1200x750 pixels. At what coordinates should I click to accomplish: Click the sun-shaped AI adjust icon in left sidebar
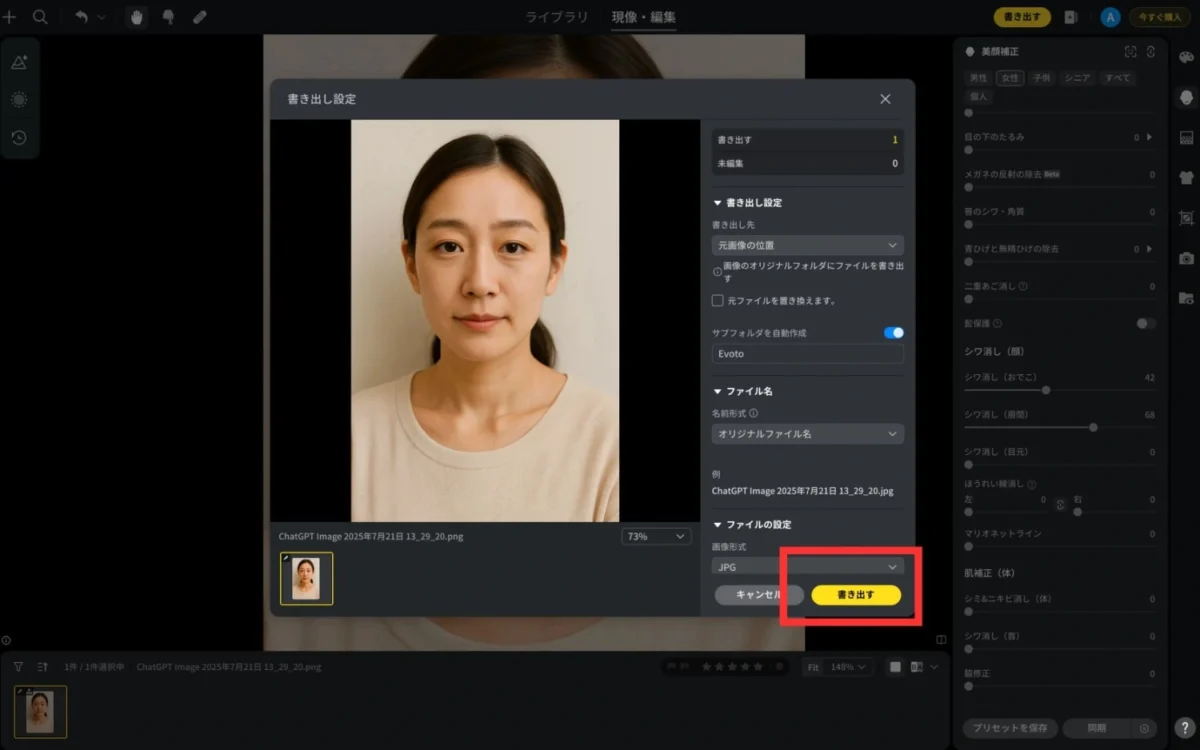pyautogui.click(x=19, y=100)
